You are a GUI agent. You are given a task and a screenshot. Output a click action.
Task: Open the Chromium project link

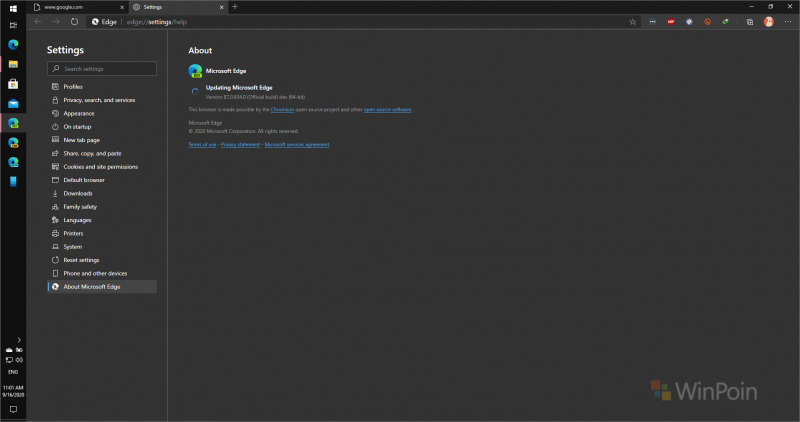pyautogui.click(x=282, y=110)
